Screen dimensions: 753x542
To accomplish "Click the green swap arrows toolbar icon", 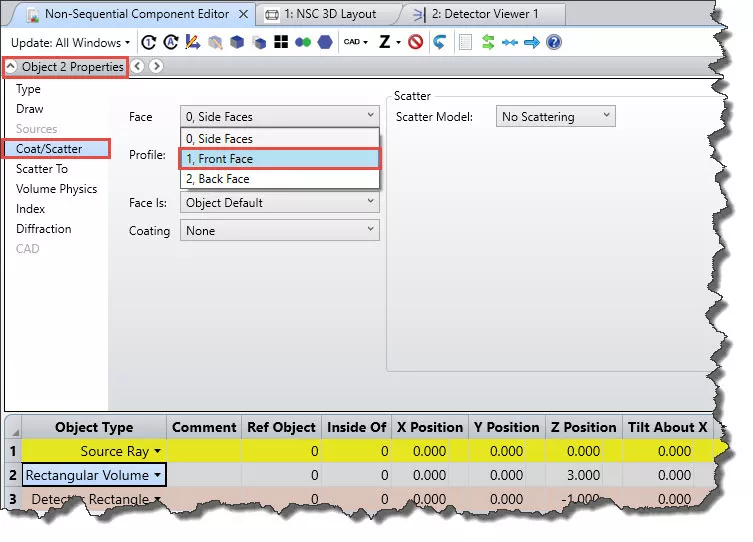I will coord(488,42).
